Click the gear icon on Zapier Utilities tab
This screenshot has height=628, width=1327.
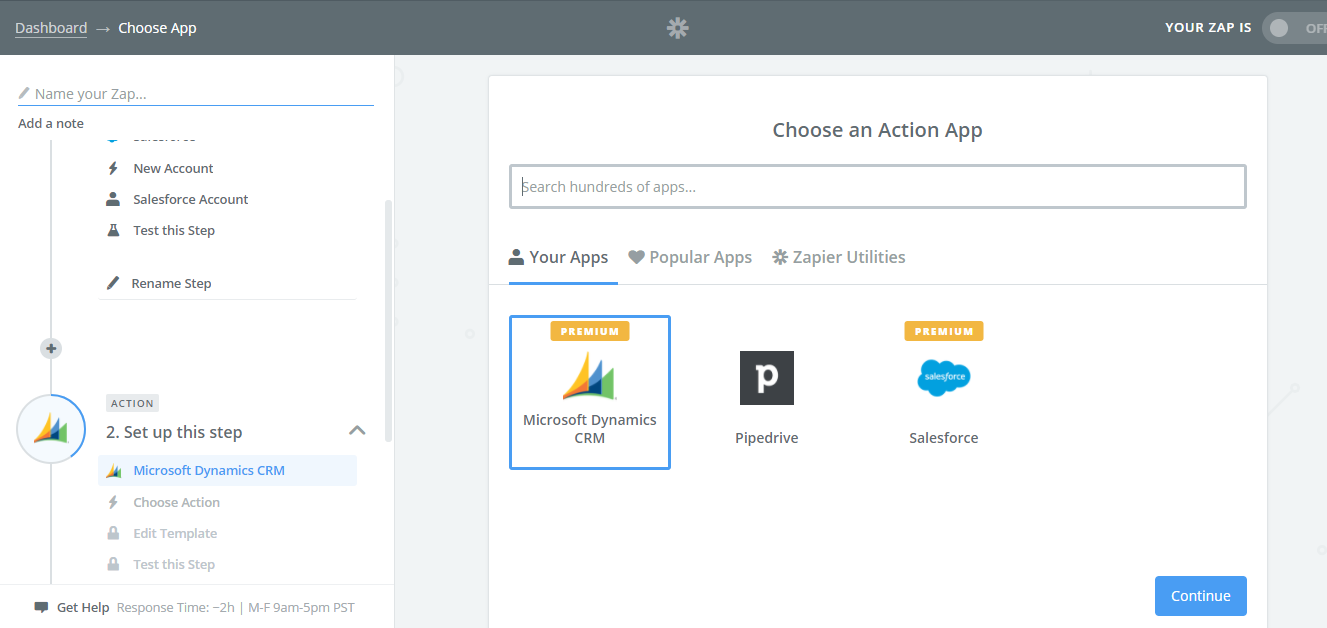pos(780,257)
